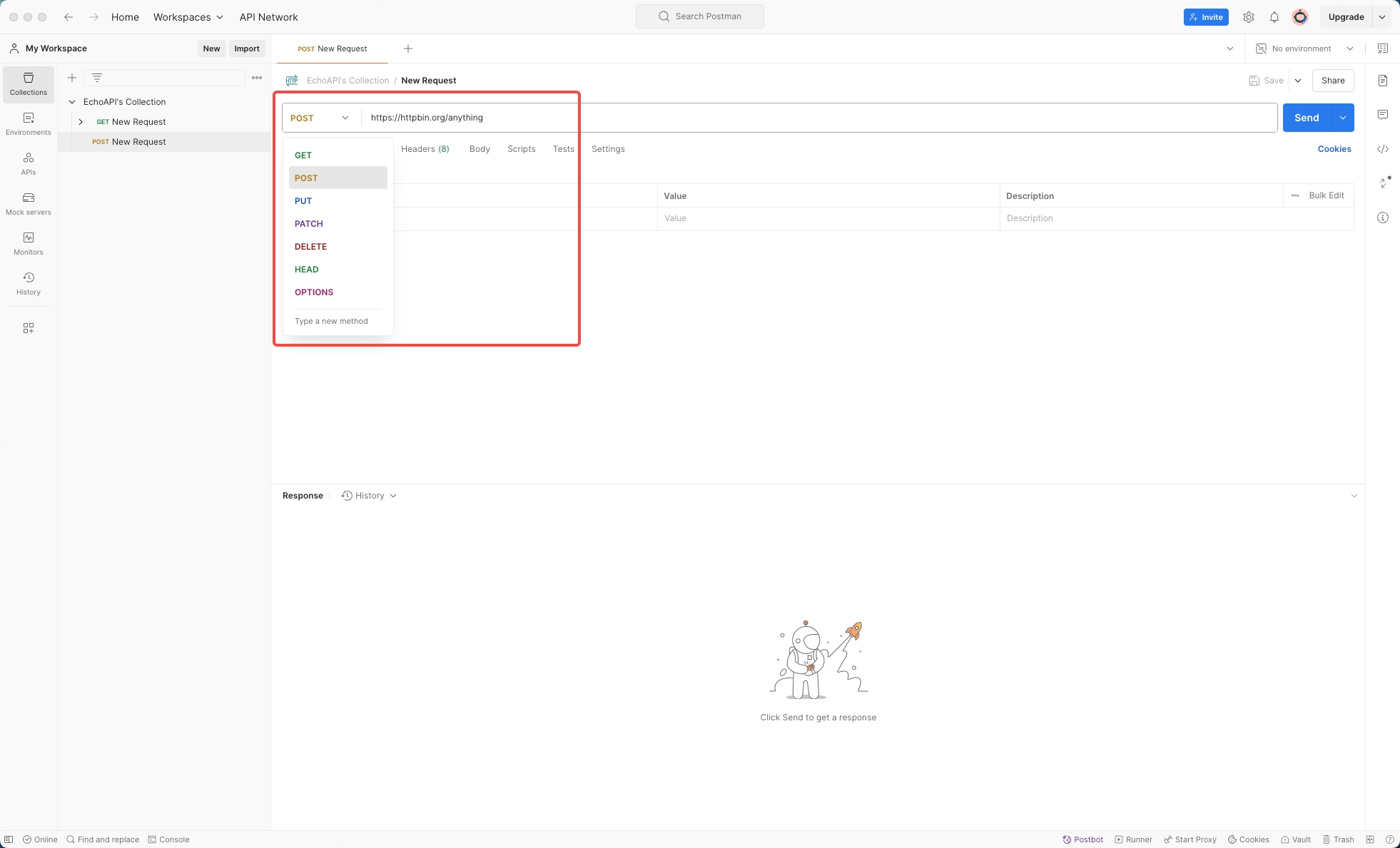1400x848 pixels.
Task: Click the Send button to submit request
Action: pos(1307,117)
